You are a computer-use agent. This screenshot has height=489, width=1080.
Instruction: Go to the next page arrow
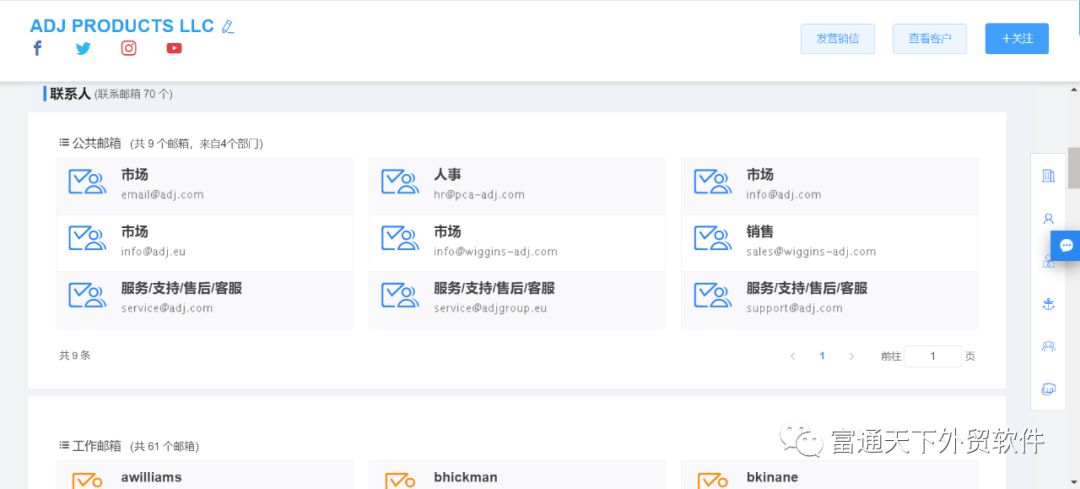pyautogui.click(x=851, y=356)
